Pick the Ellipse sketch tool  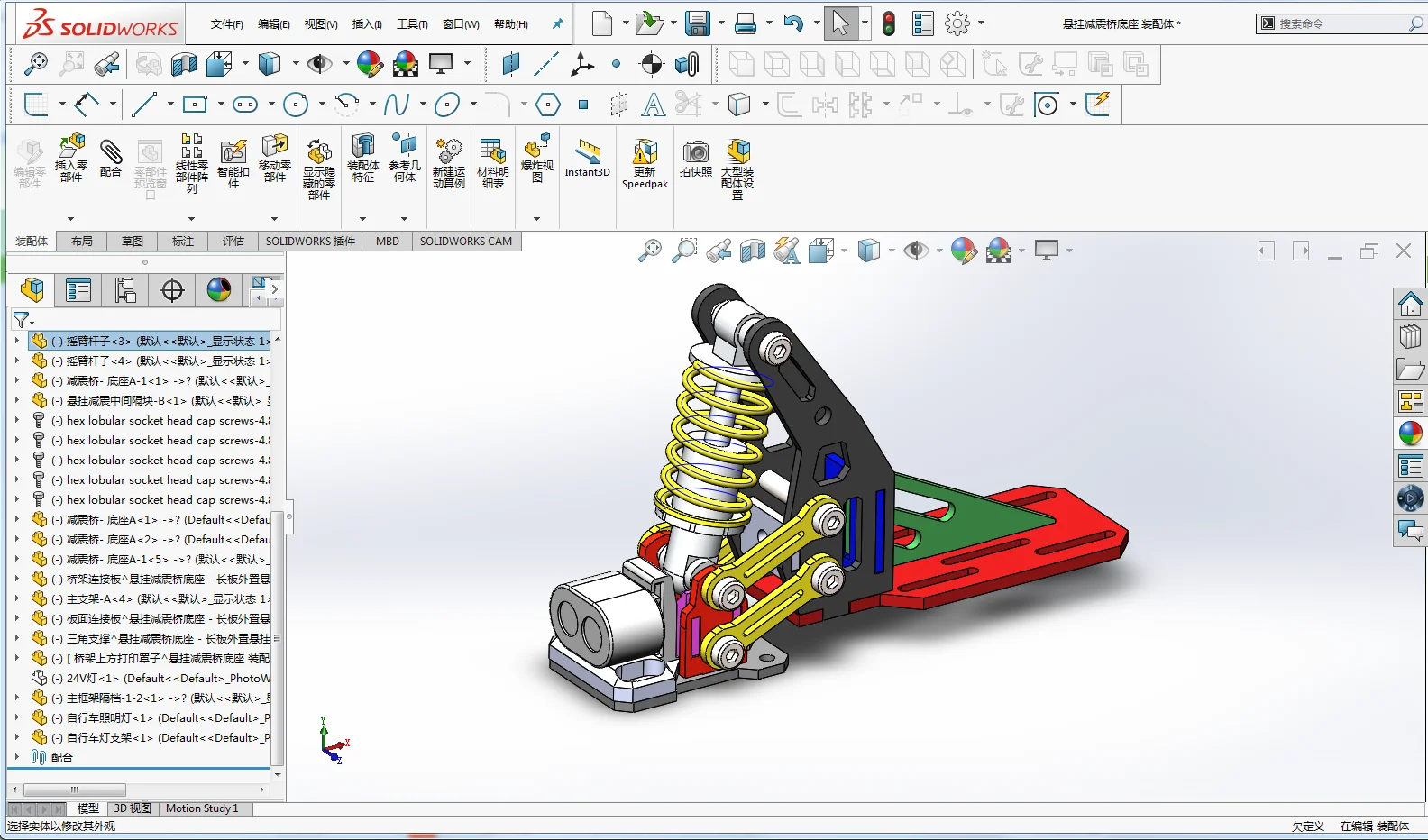click(447, 105)
